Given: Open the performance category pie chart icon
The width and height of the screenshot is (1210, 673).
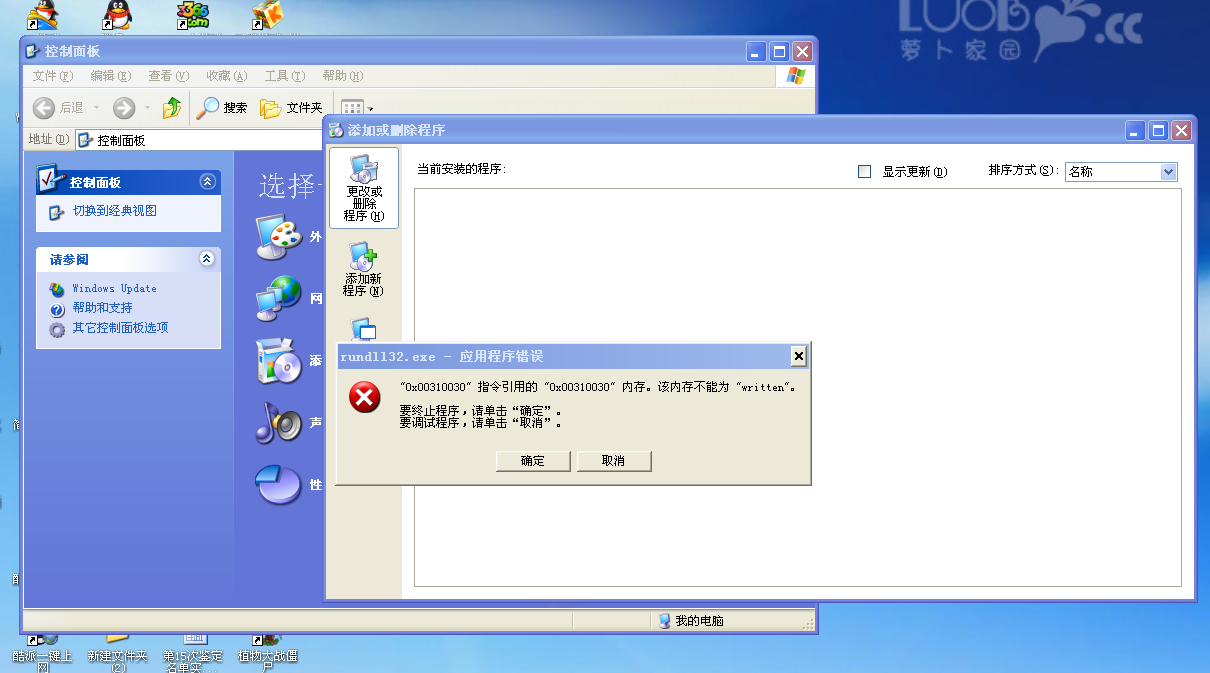Looking at the screenshot, I should (x=278, y=485).
